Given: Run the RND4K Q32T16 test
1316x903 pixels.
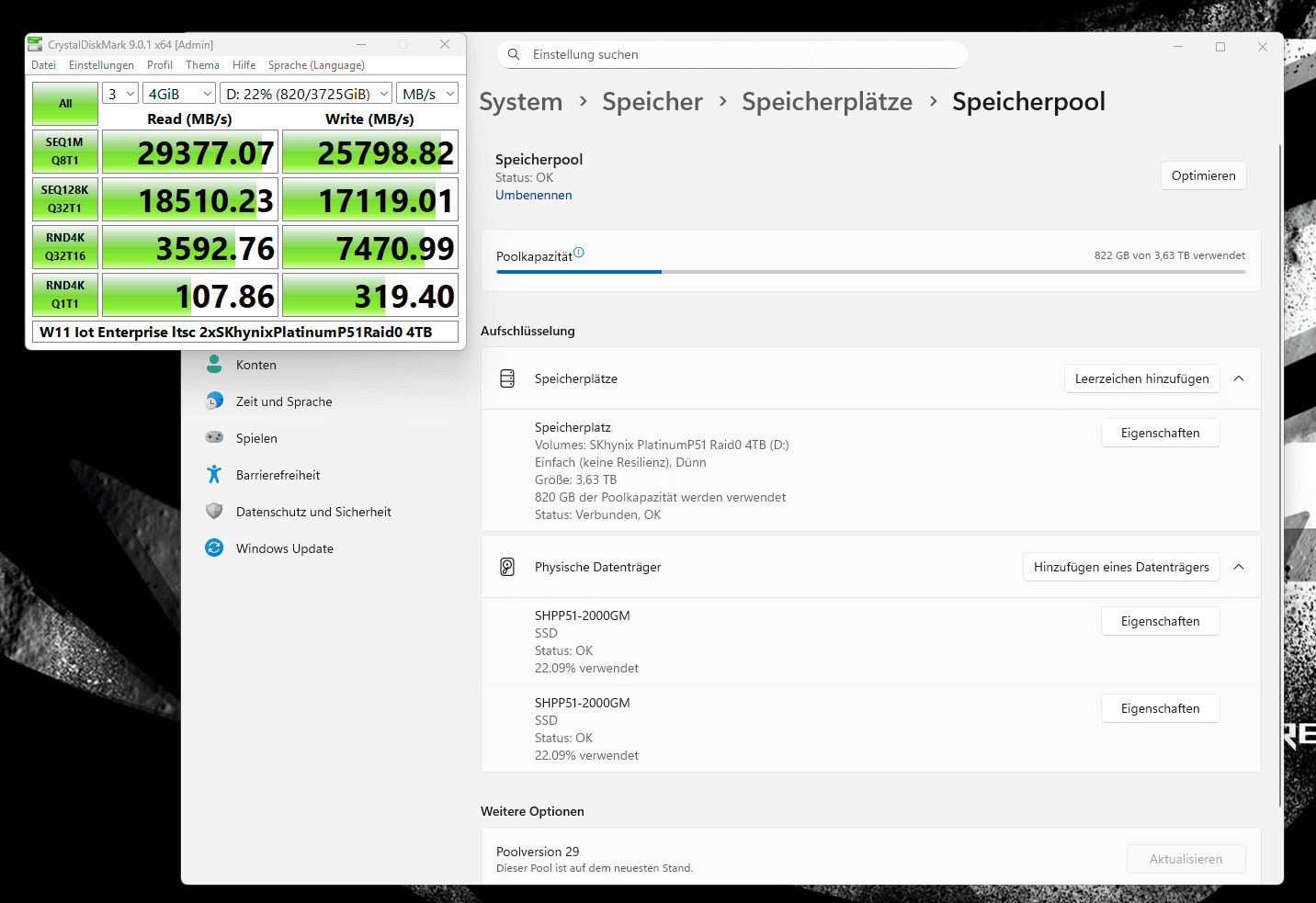Looking at the screenshot, I should 65,247.
